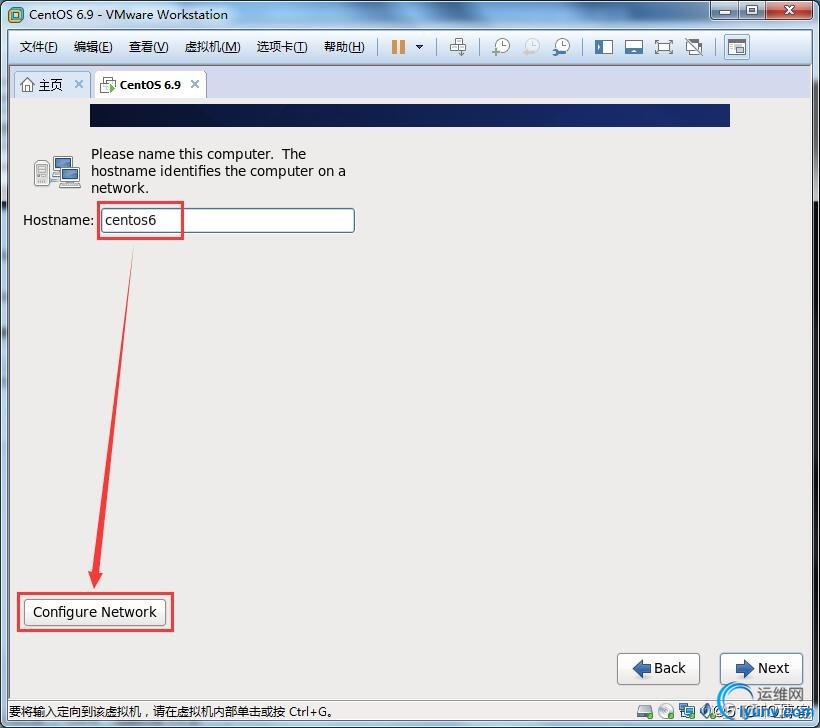Toggle the thumbnail bar view
Viewport: 820px width, 728px height.
[x=634, y=47]
